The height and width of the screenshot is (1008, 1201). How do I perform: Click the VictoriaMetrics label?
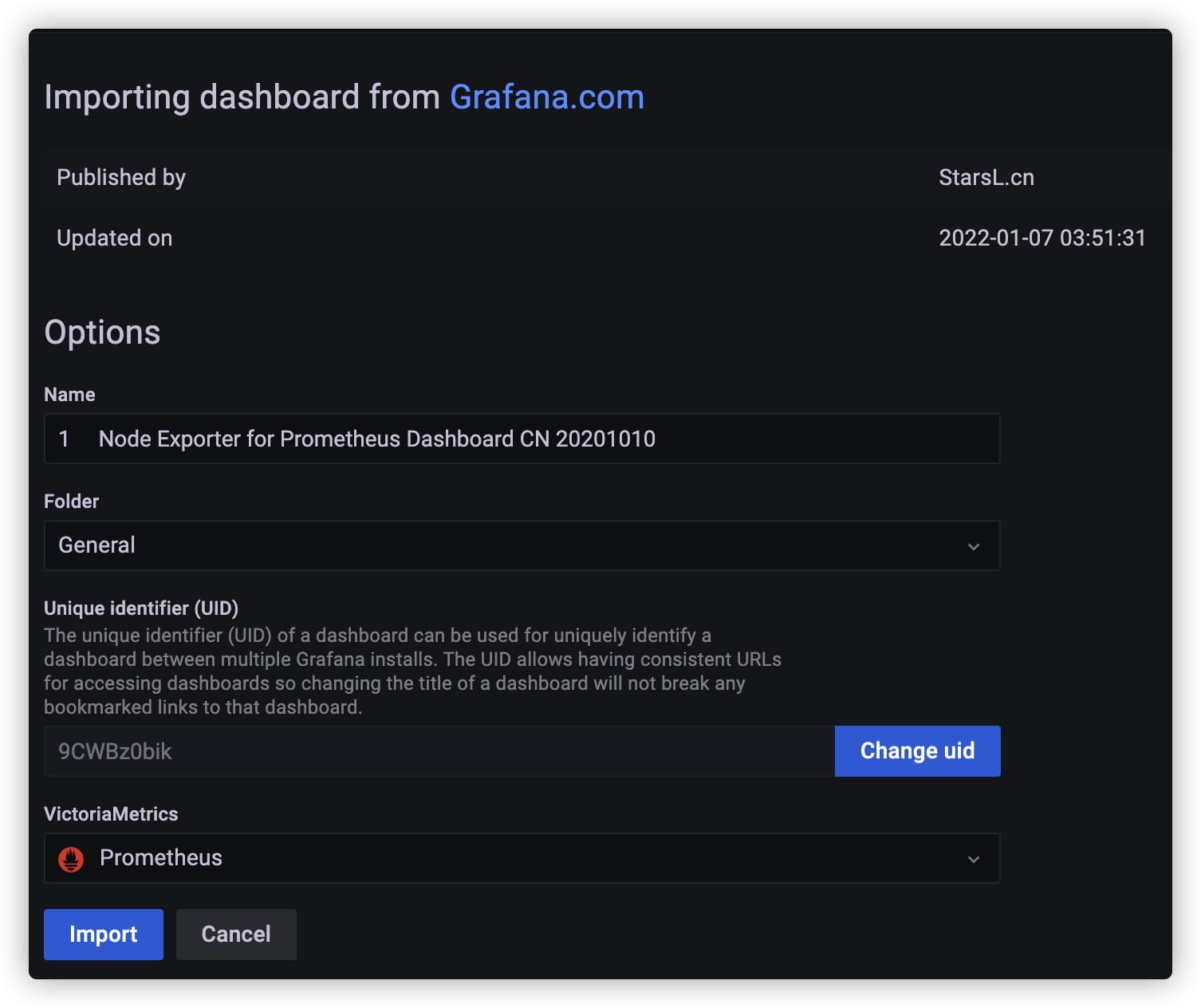click(111, 814)
